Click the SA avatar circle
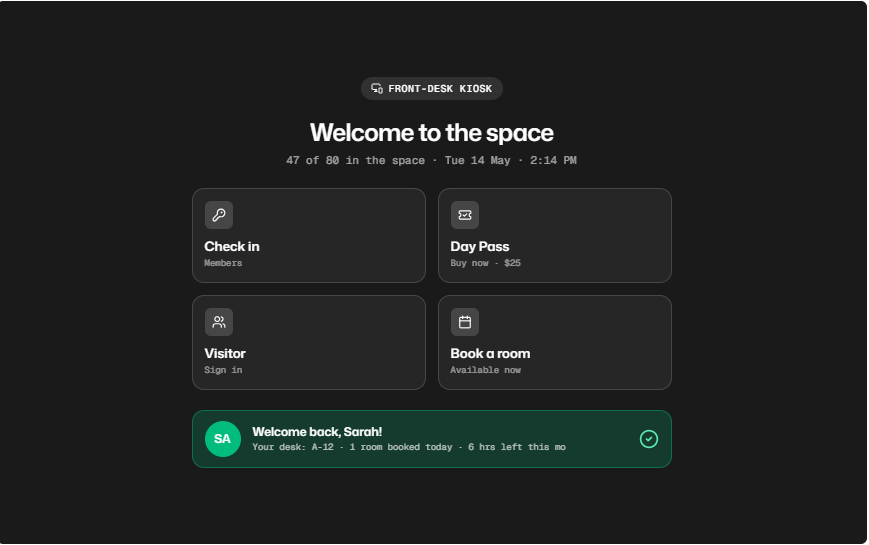Image resolution: width=869 pixels, height=545 pixels. click(x=223, y=439)
